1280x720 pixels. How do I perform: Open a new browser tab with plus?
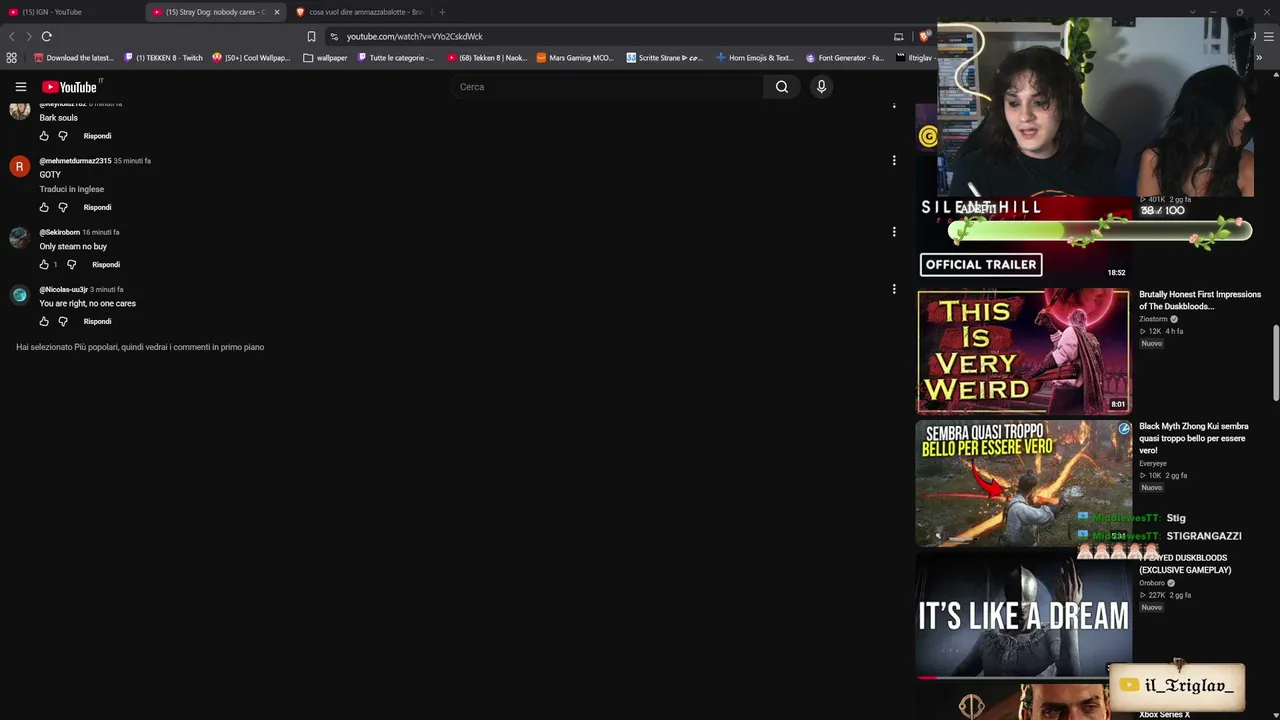click(x=442, y=12)
